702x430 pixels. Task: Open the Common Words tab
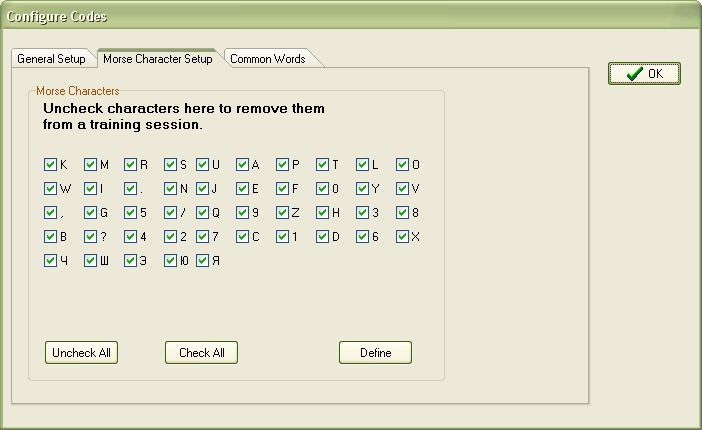coord(268,59)
